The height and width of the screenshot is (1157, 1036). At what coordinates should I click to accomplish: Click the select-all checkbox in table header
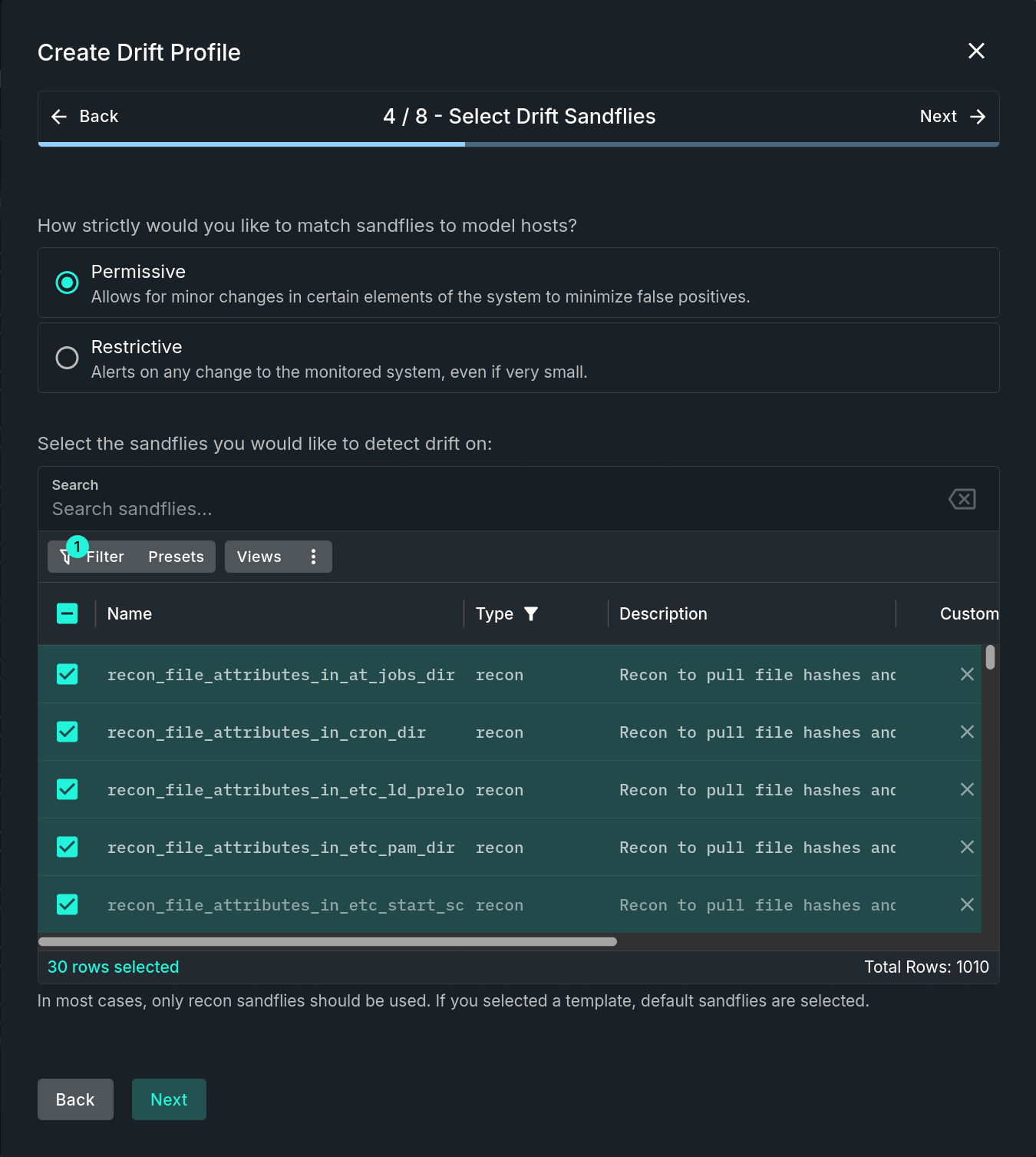click(x=67, y=613)
